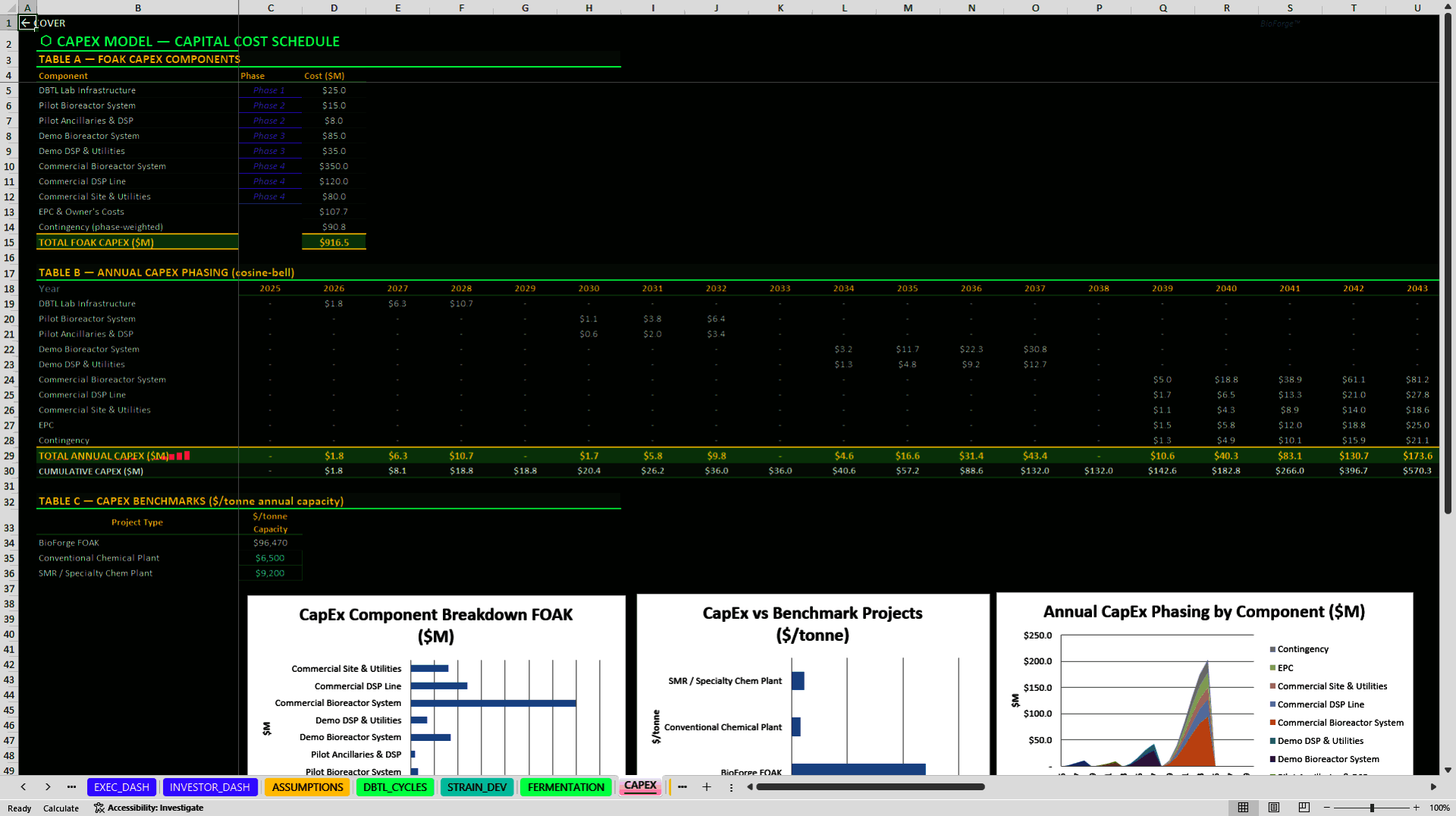Switch to Page Break Preview
This screenshot has height=816, width=1456.
point(1304,808)
